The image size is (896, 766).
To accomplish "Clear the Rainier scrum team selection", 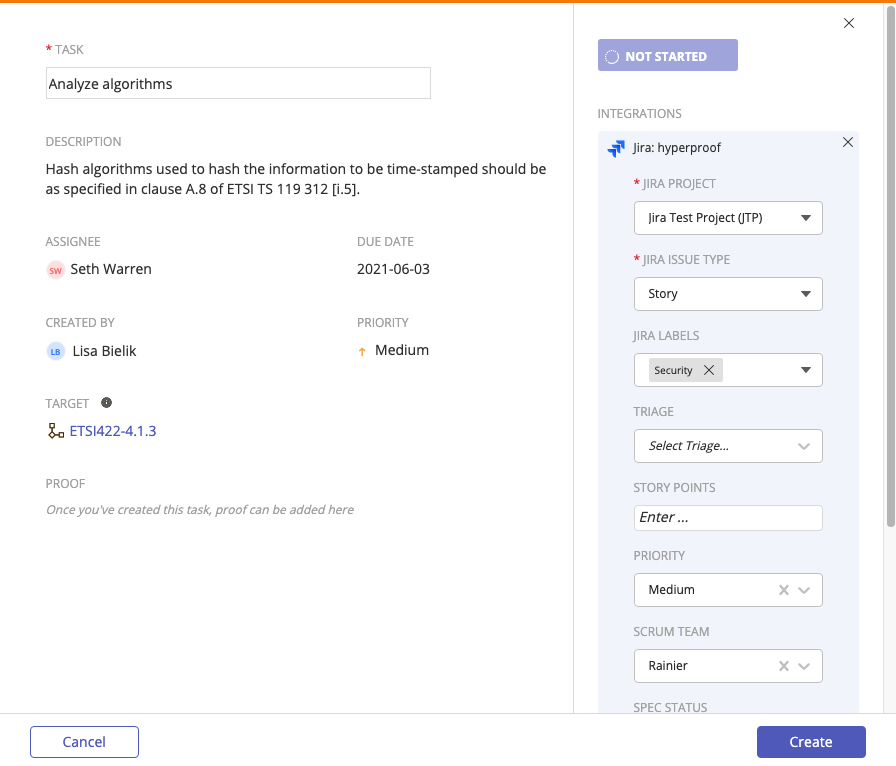I will click(x=783, y=666).
